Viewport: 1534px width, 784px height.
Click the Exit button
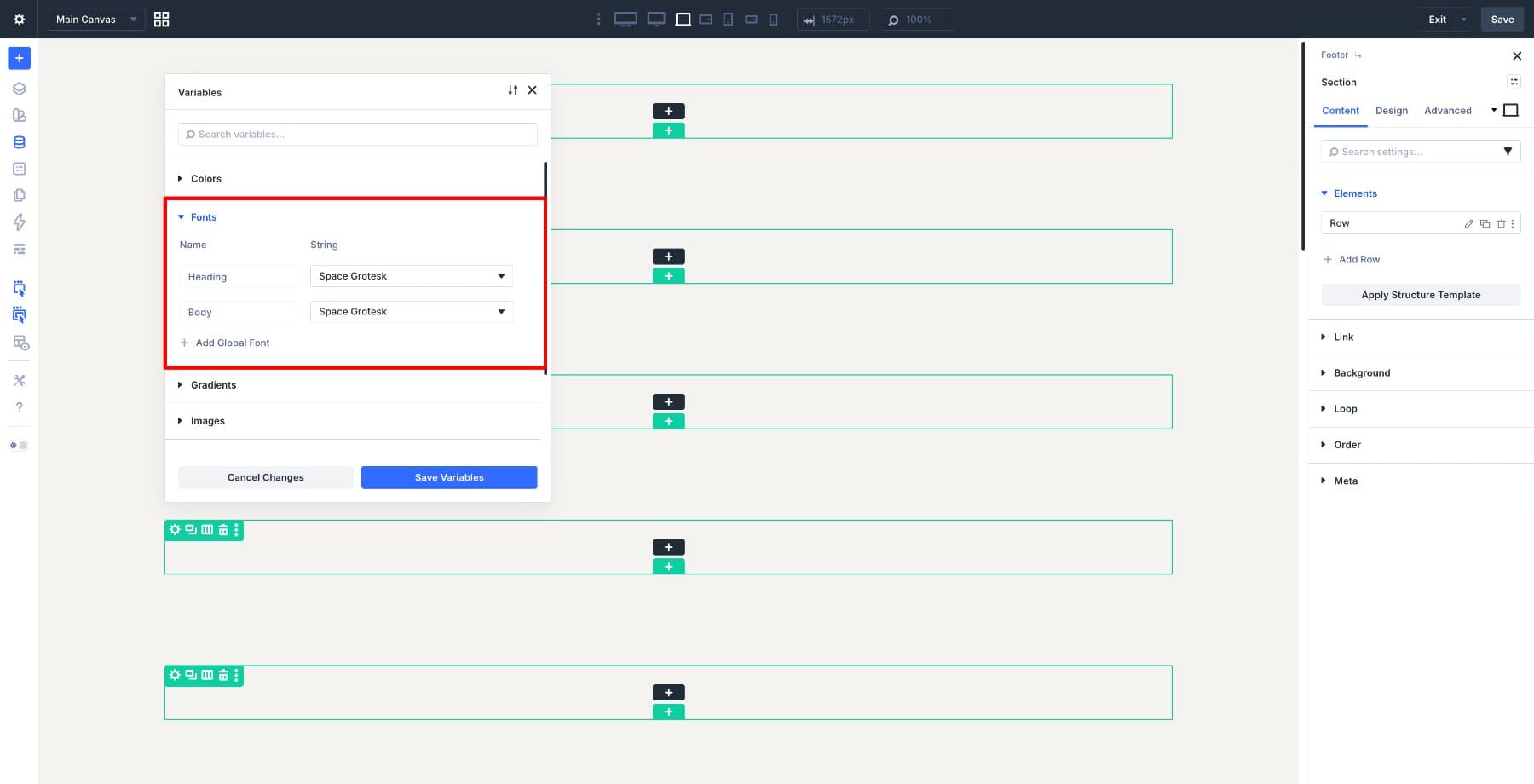point(1437,19)
